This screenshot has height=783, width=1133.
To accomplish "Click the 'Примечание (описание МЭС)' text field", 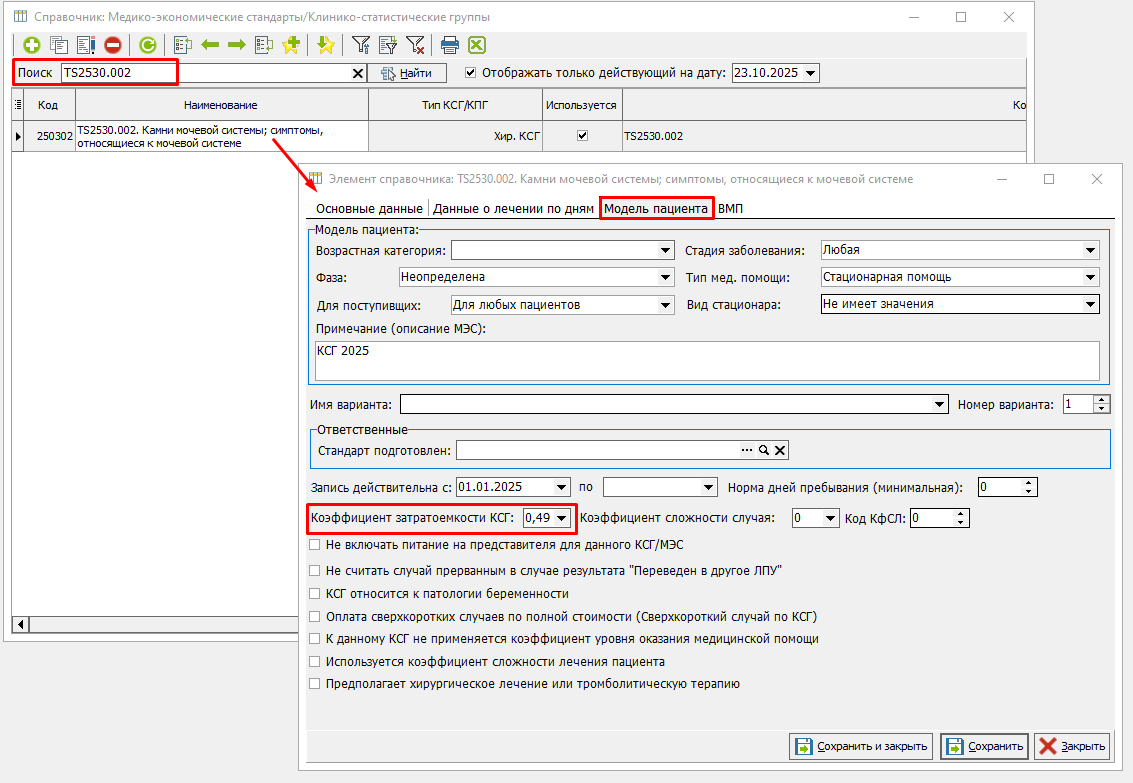I will click(706, 361).
